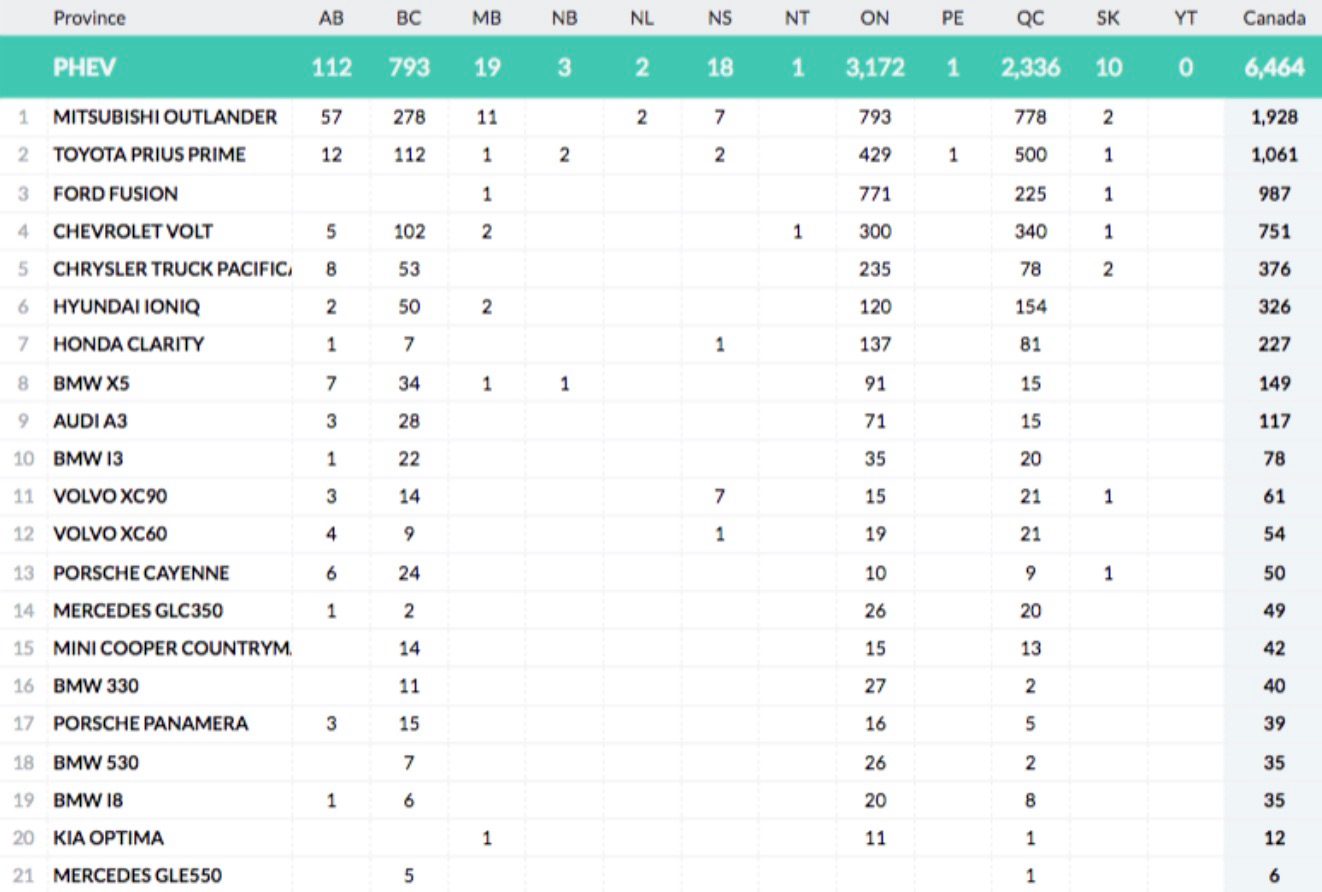
Task: Select Ford Fusion Canada total 987
Action: (x=1274, y=193)
